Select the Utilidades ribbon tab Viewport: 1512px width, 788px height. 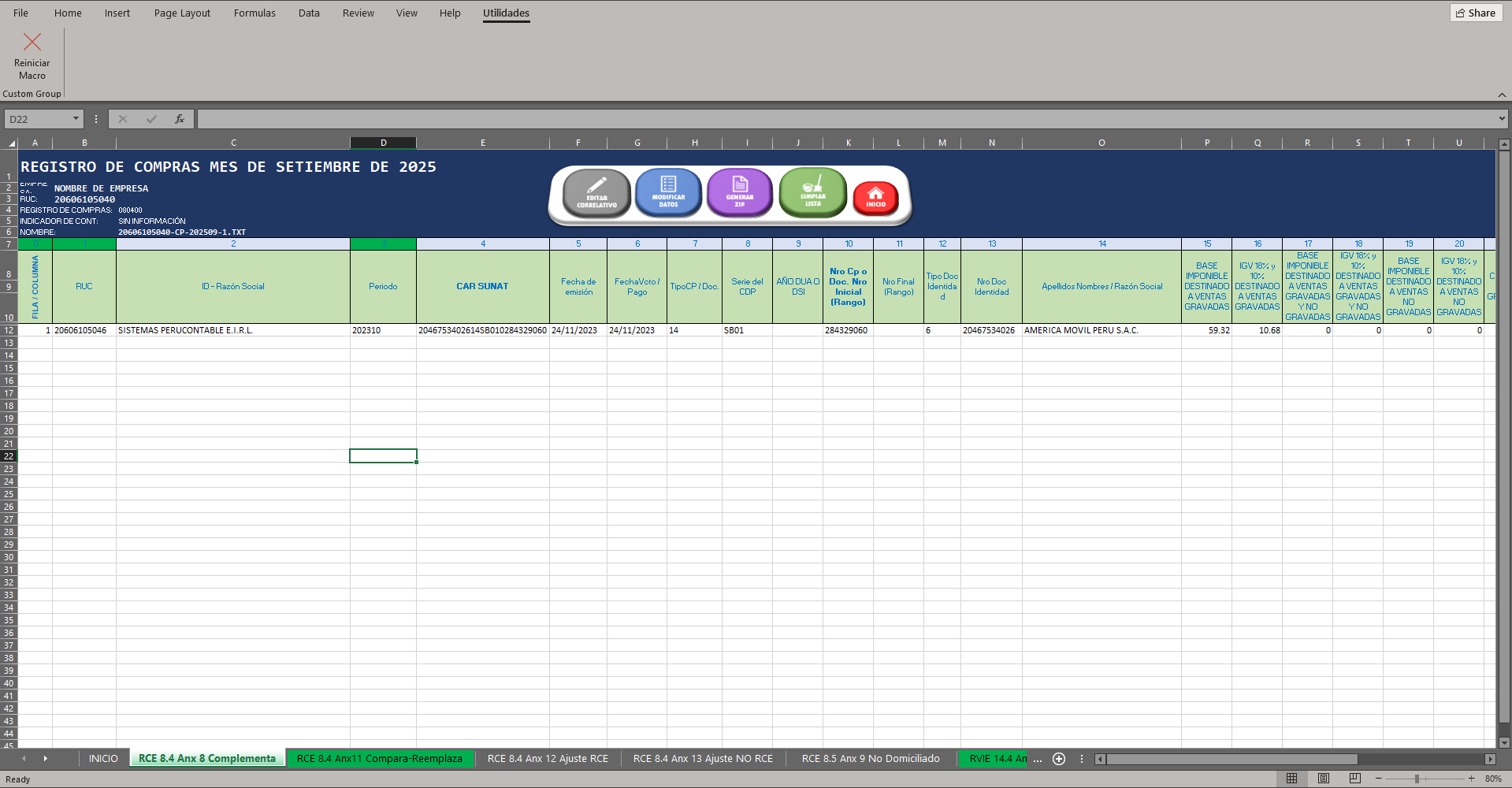(506, 13)
